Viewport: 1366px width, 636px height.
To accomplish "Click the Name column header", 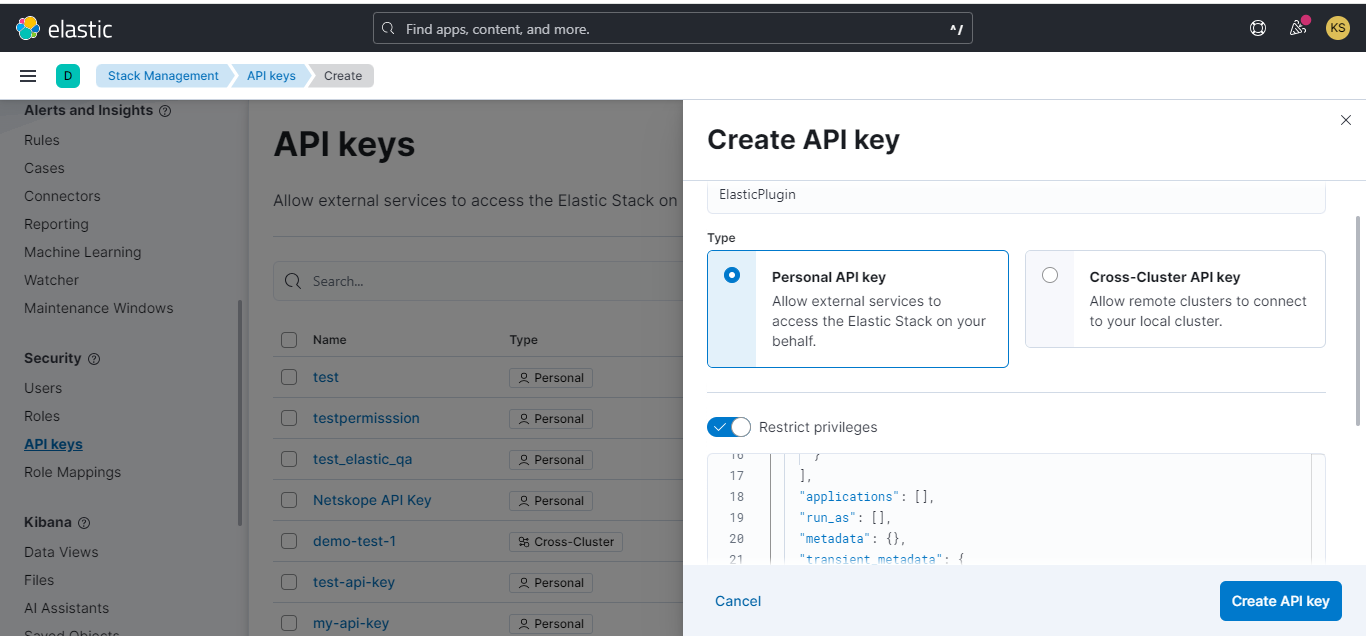I will click(329, 340).
